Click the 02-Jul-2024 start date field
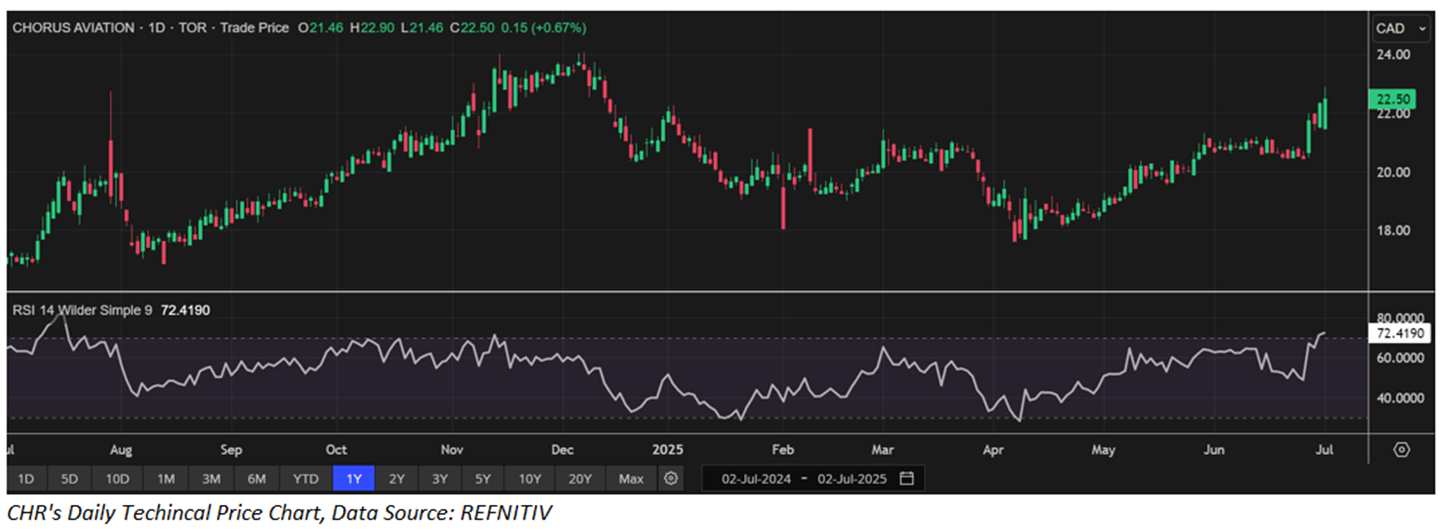The width and height of the screenshot is (1446, 532). pos(755,479)
